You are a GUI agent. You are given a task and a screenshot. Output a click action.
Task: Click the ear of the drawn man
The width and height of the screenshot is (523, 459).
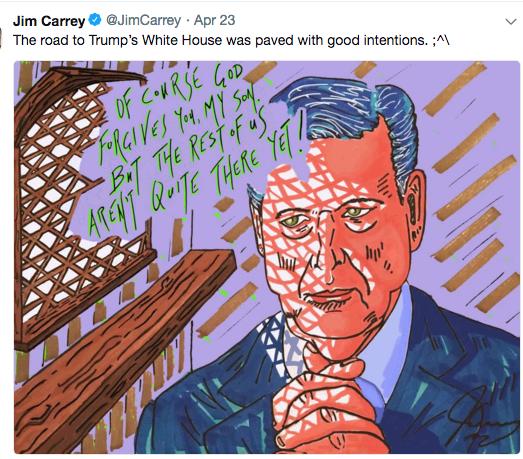[x=414, y=207]
